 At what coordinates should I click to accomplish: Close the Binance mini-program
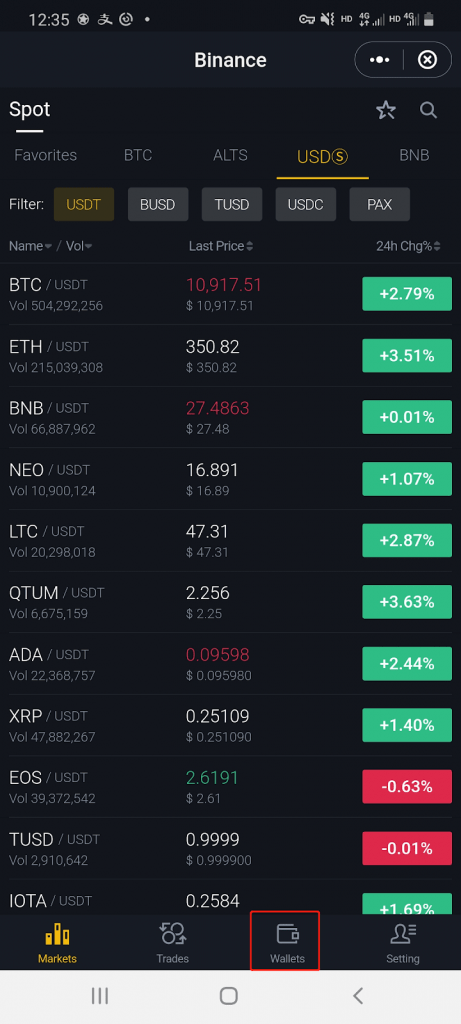coord(427,60)
